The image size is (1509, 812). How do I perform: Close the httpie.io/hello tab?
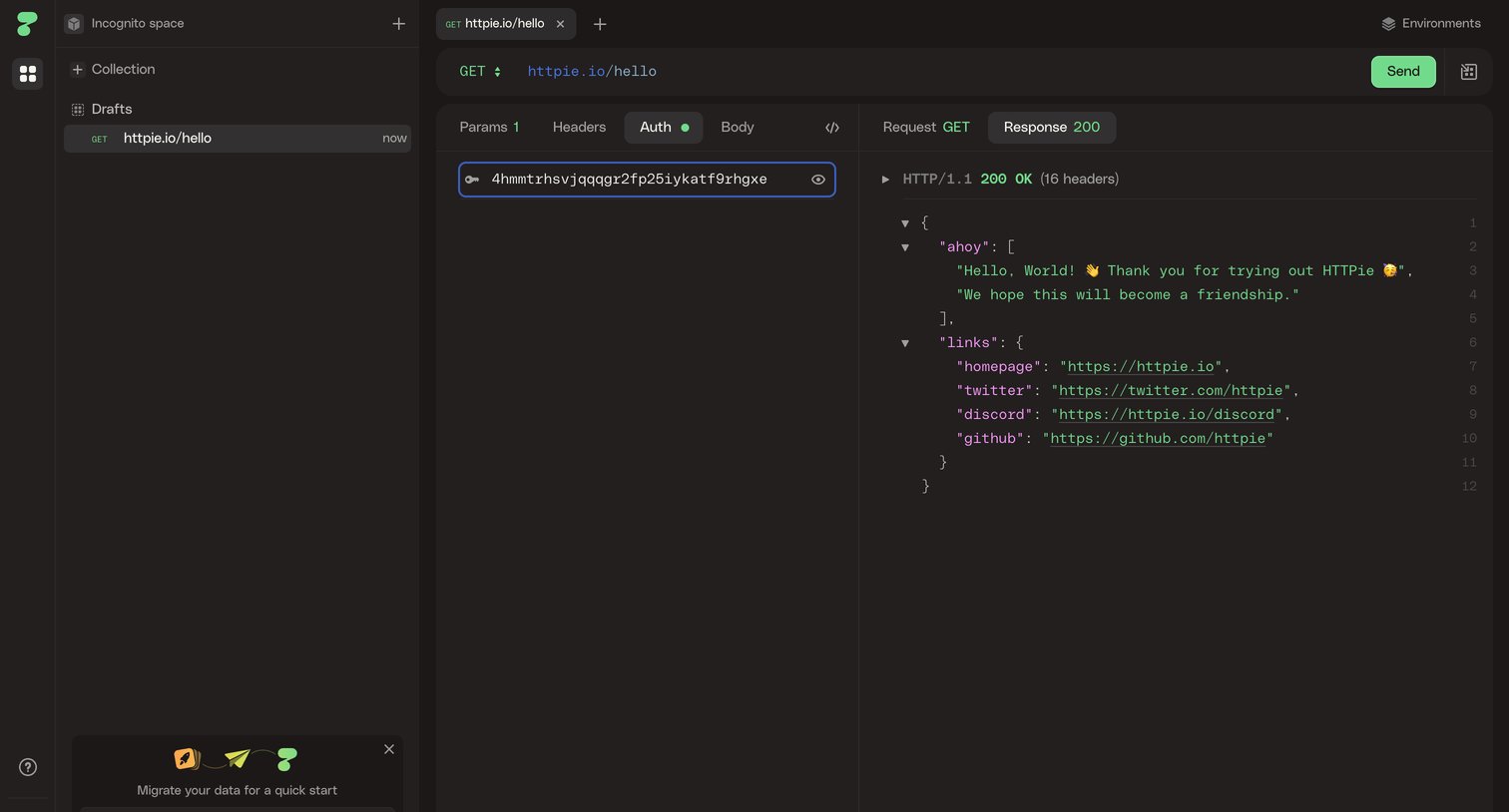560,24
